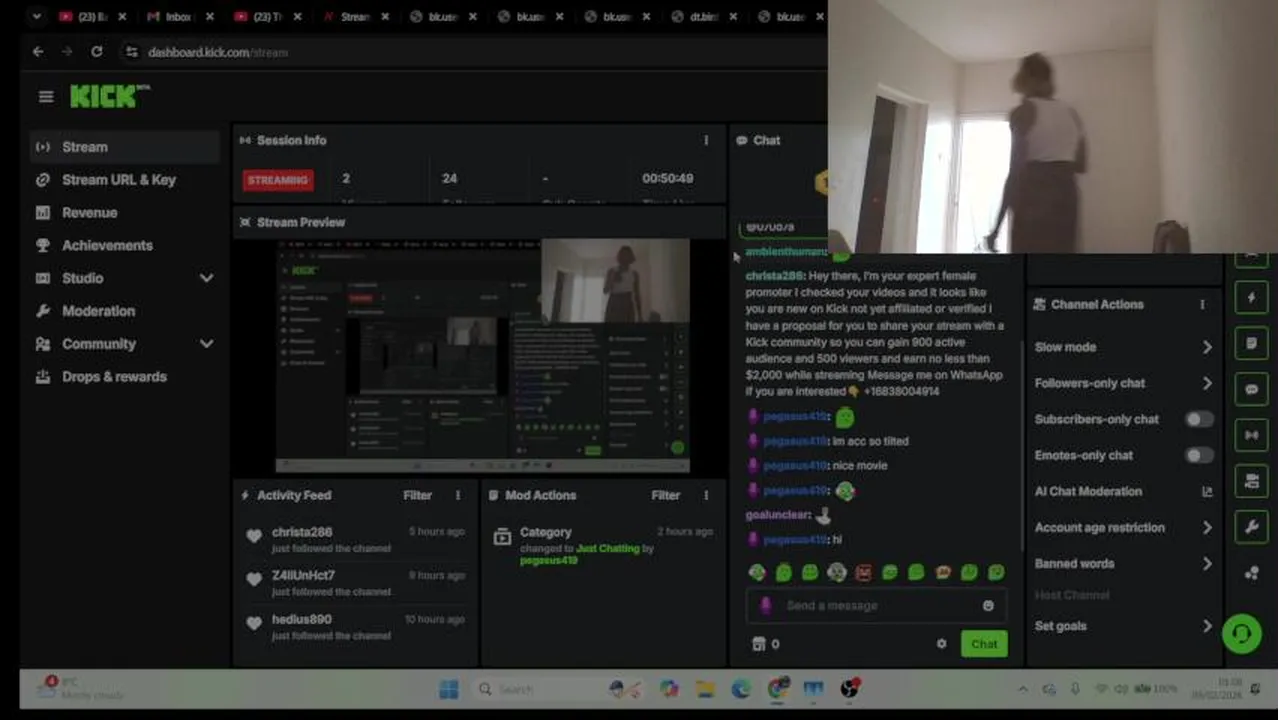Click pegasus419 link in Mod Actions
Viewport: 1278px width, 720px height.
tap(548, 560)
